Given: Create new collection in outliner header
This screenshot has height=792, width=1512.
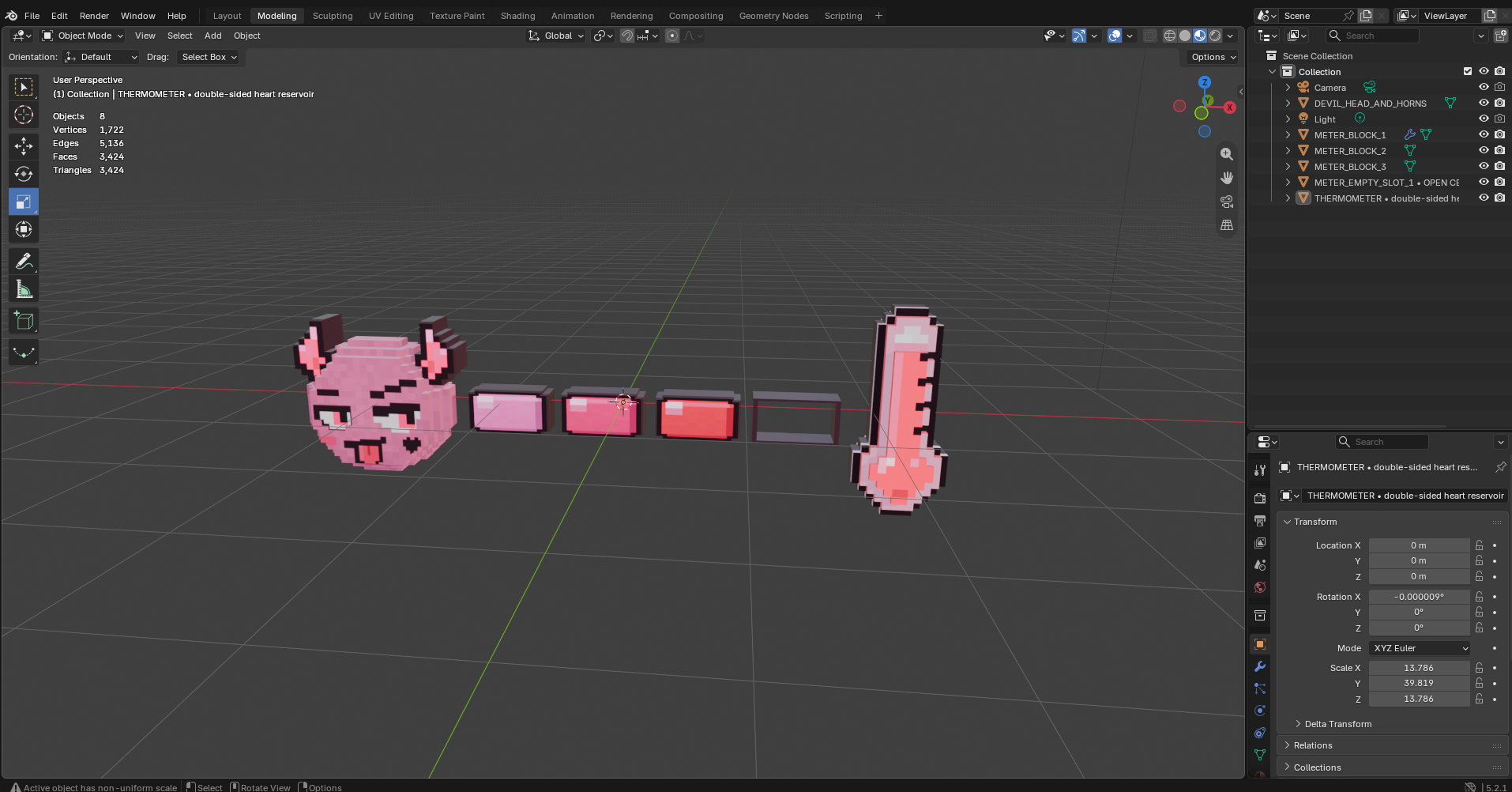Looking at the screenshot, I should pyautogui.click(x=1500, y=36).
